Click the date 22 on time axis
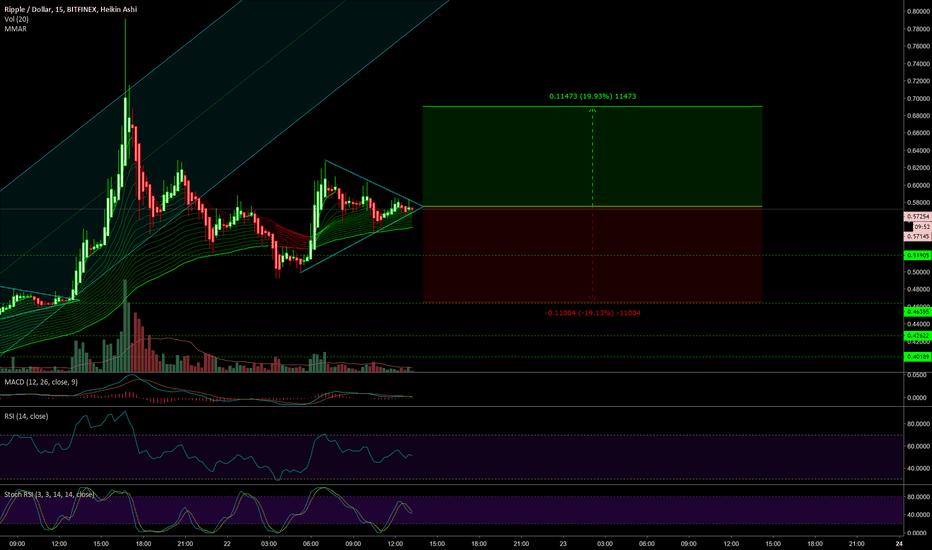 pos(227,543)
